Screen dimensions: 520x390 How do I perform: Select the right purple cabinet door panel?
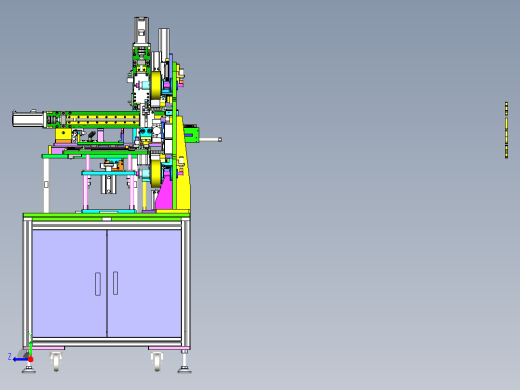point(144,283)
